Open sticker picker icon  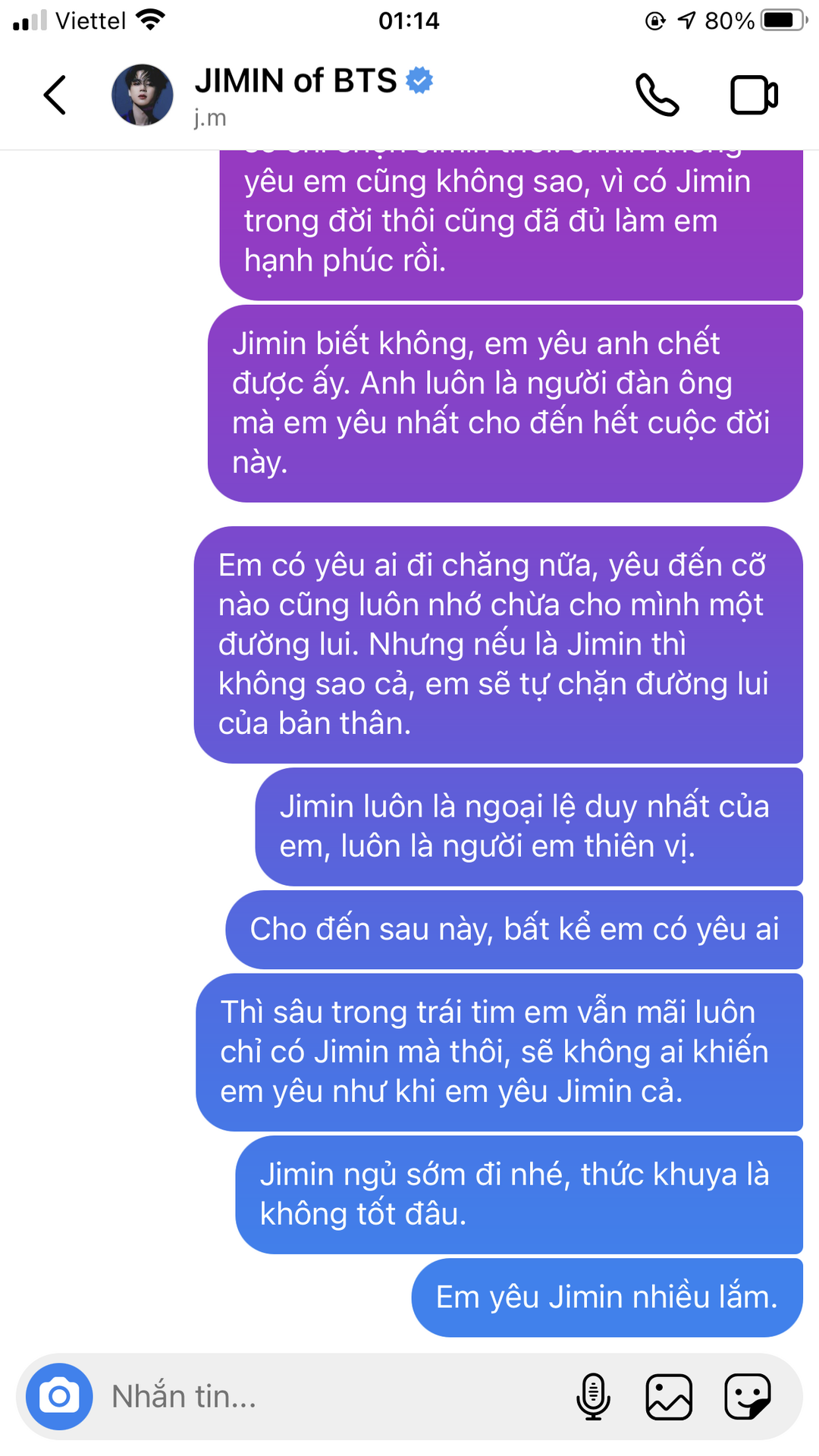tap(748, 1396)
